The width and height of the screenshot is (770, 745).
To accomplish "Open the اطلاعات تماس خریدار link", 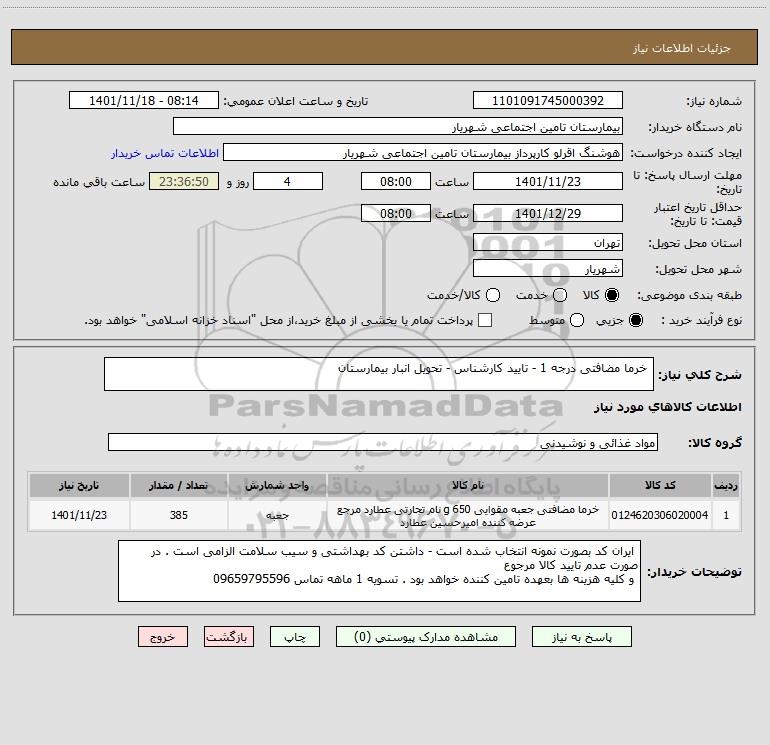I will coord(165,153).
